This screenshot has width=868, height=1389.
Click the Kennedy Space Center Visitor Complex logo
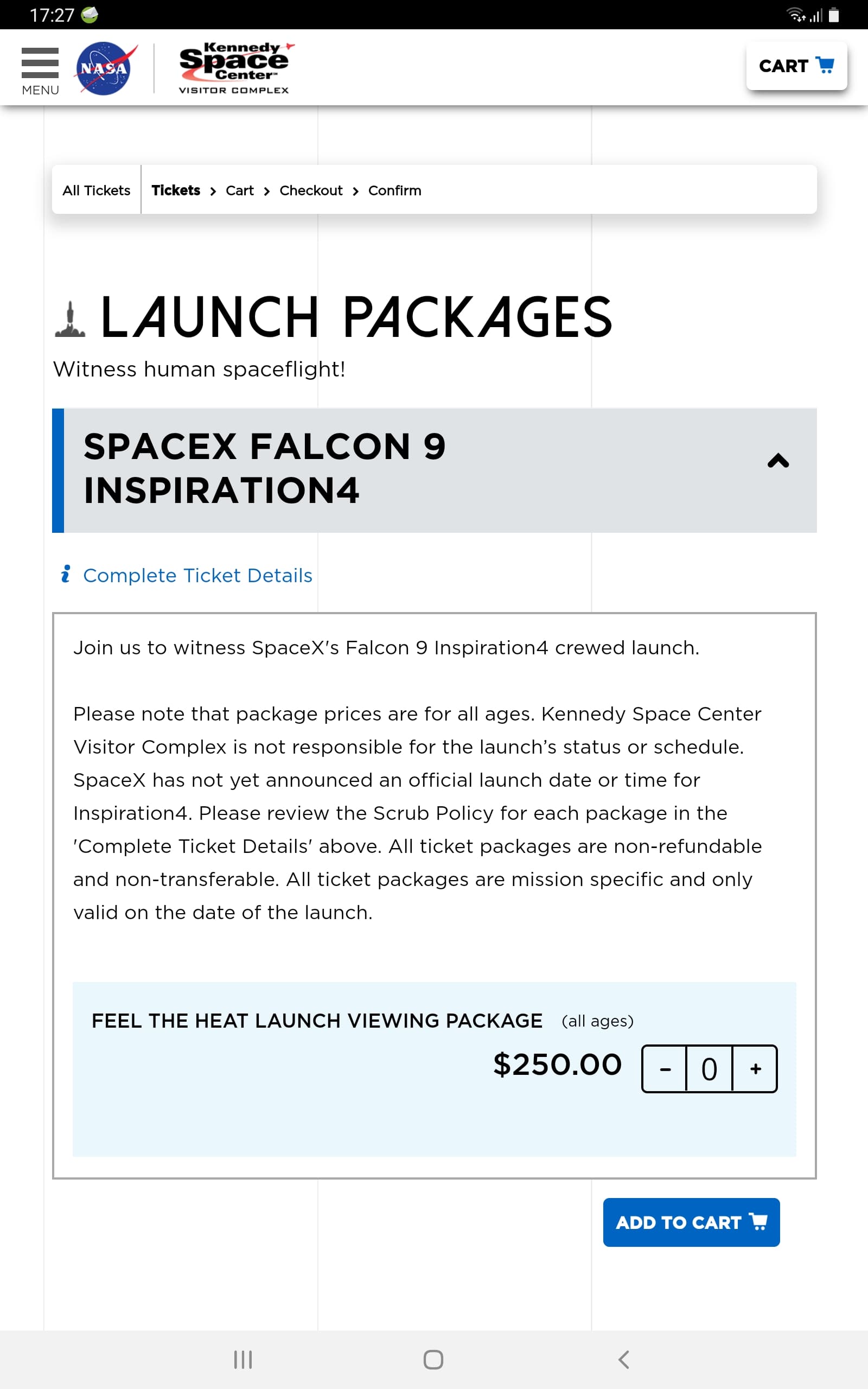click(234, 68)
